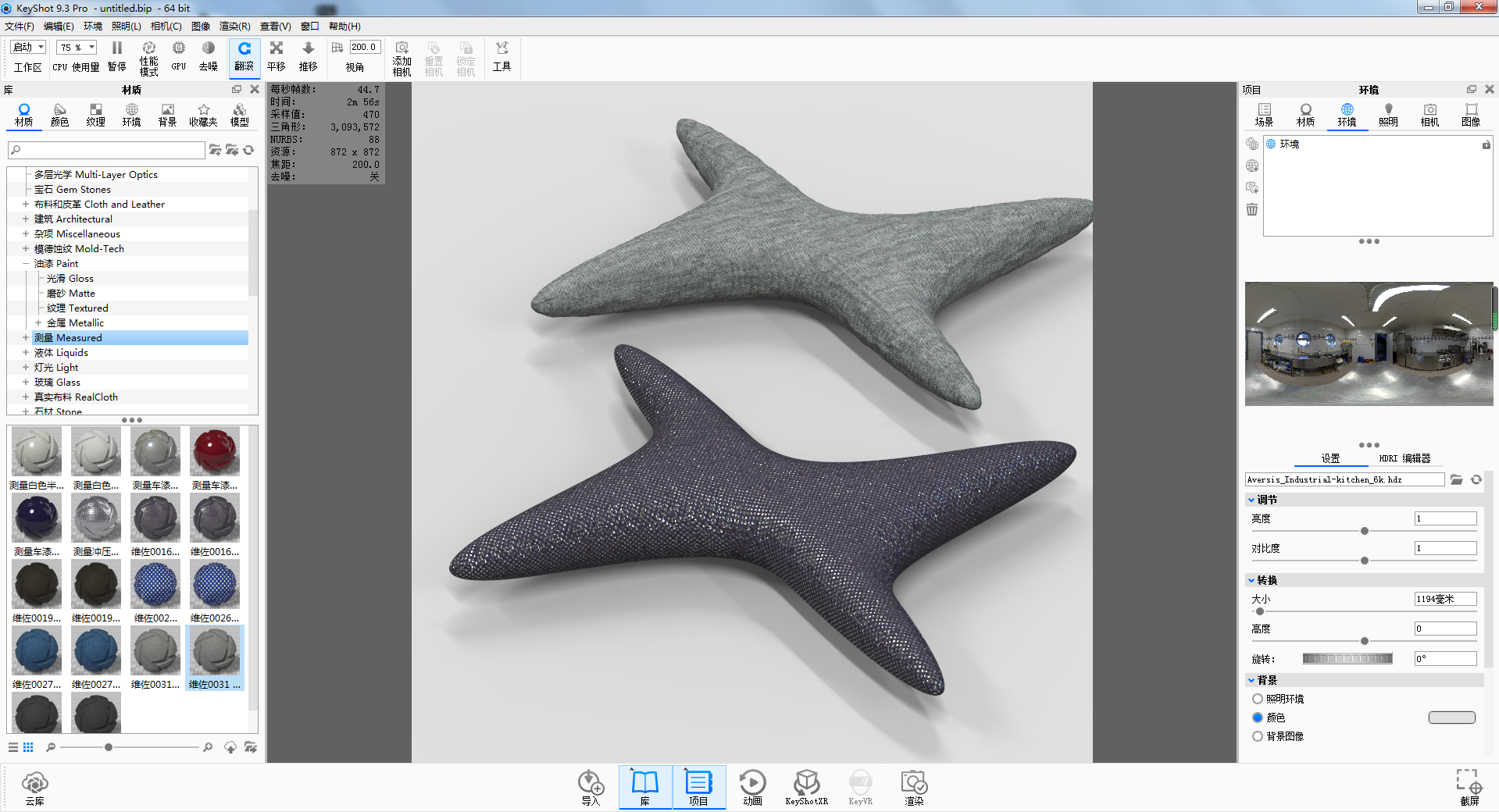Open the Cloud Library
This screenshot has height=812, width=1499.
tap(35, 787)
